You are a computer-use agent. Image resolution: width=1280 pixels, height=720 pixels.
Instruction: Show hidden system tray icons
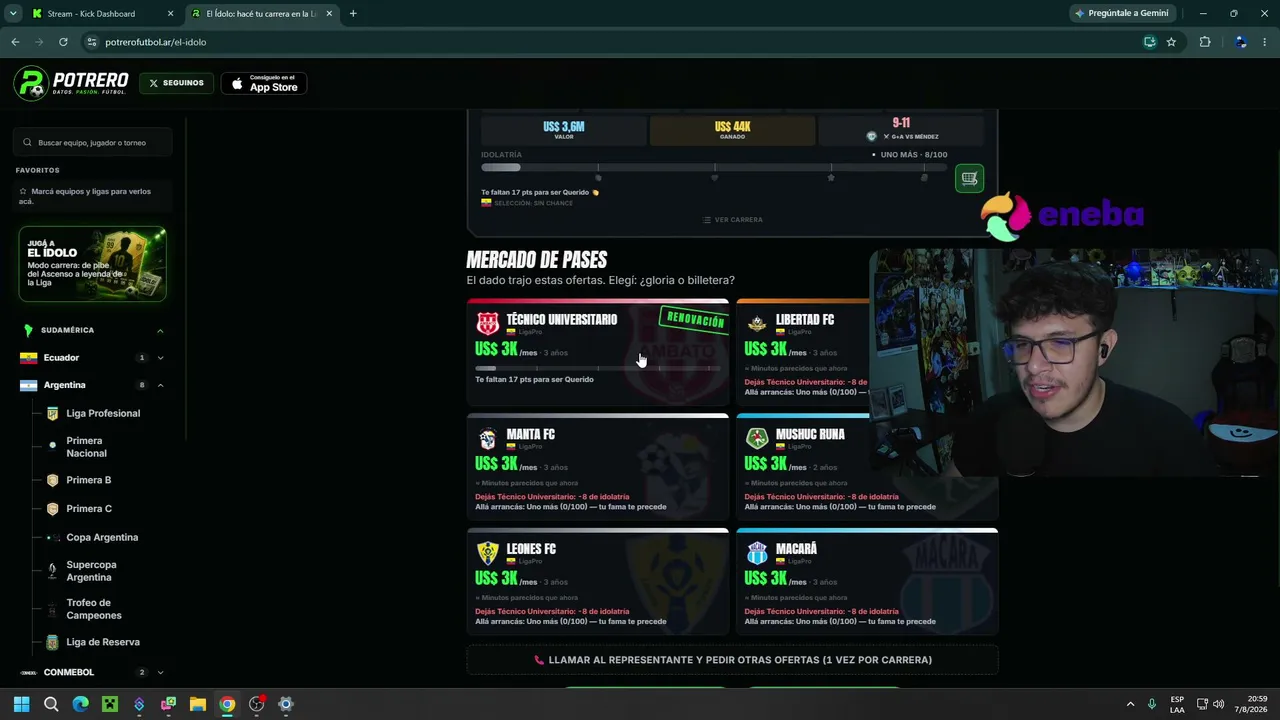coord(1130,704)
